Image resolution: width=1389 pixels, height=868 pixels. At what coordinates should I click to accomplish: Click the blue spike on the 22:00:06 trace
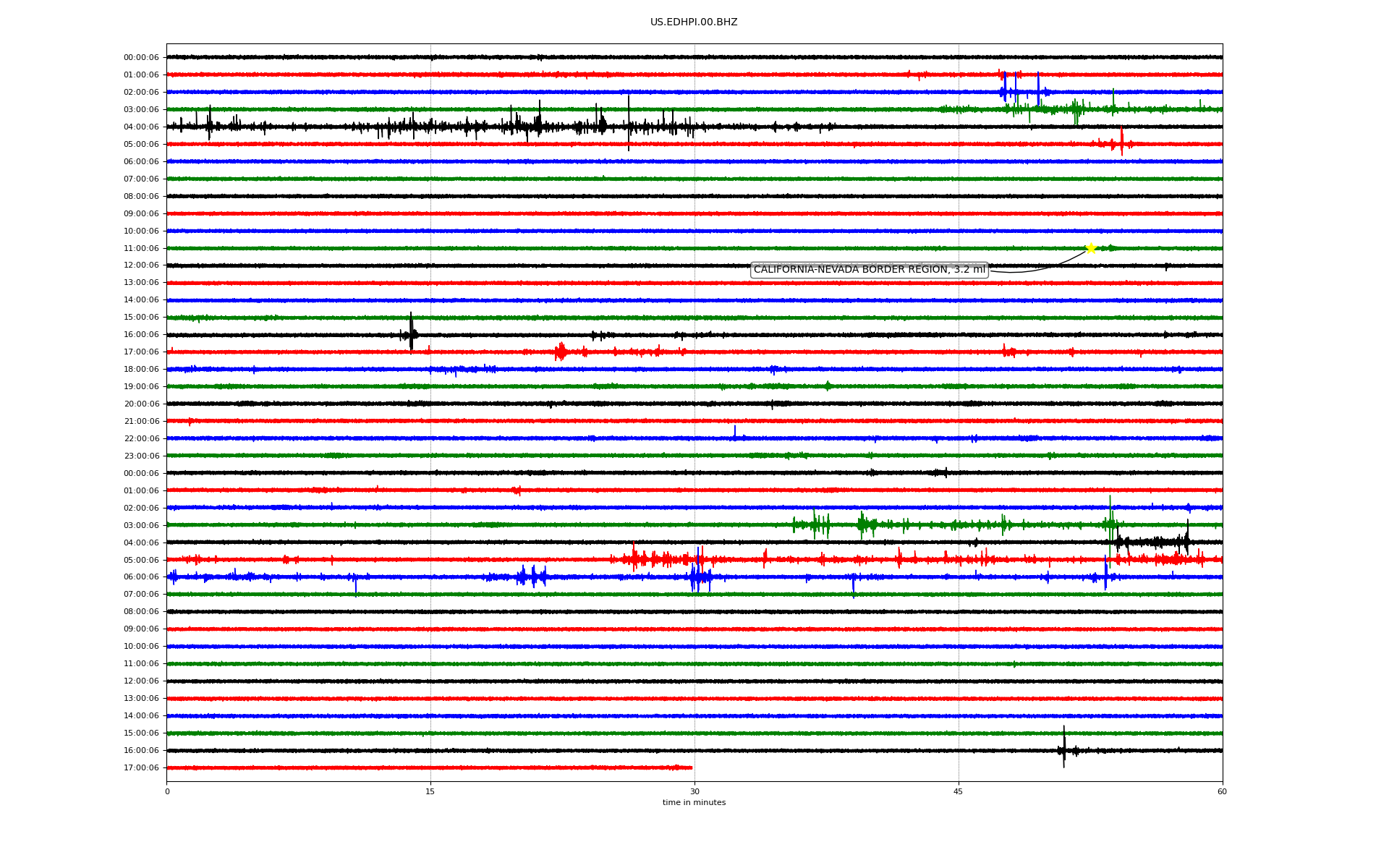(x=735, y=431)
